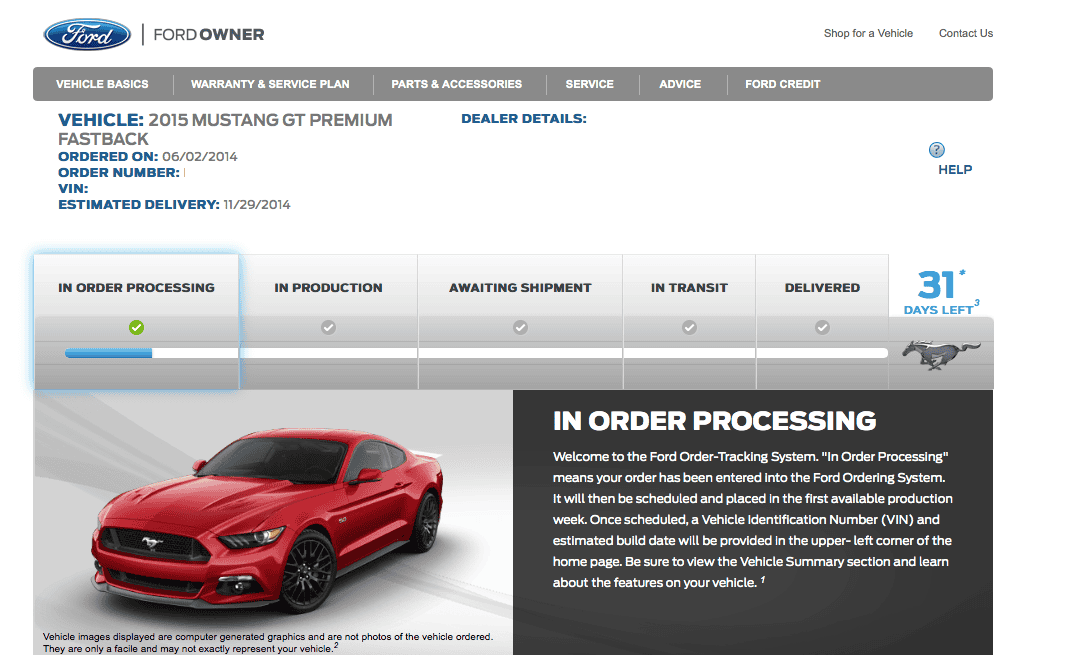Click the Order Number label
Image resolution: width=1088 pixels, height=672 pixels.
tap(119, 173)
